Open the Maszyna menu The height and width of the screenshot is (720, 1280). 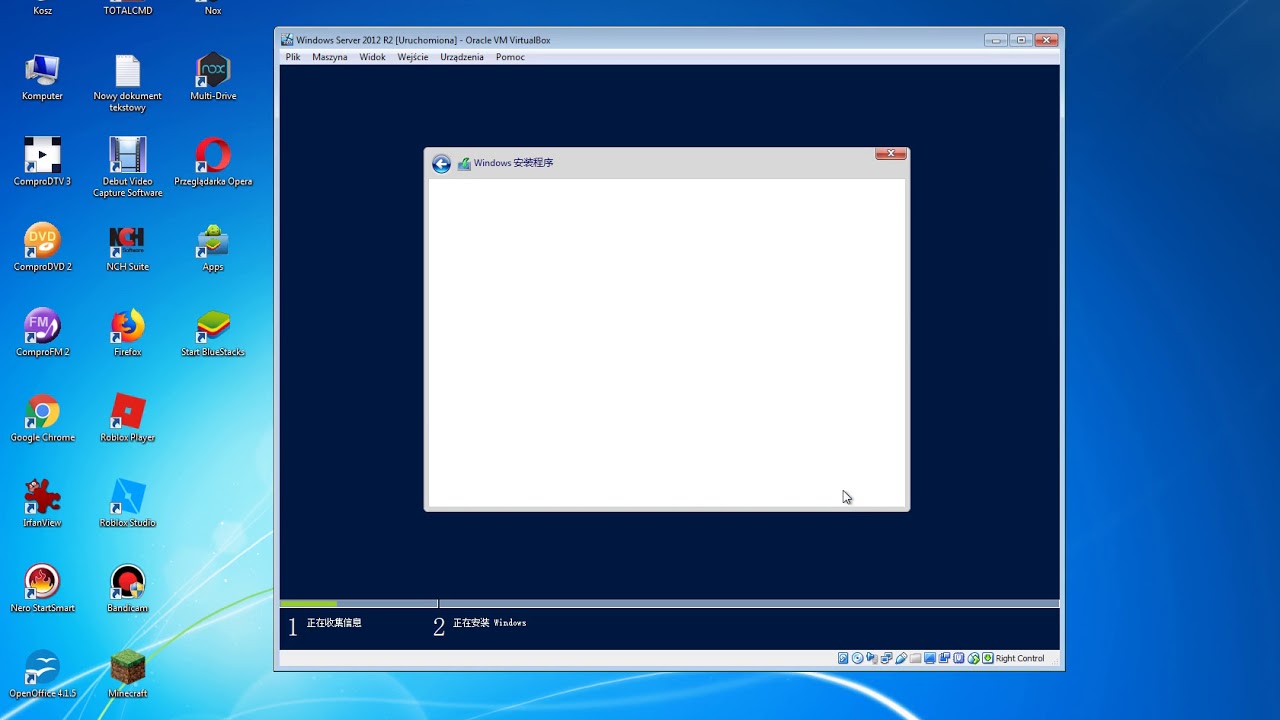click(x=330, y=57)
